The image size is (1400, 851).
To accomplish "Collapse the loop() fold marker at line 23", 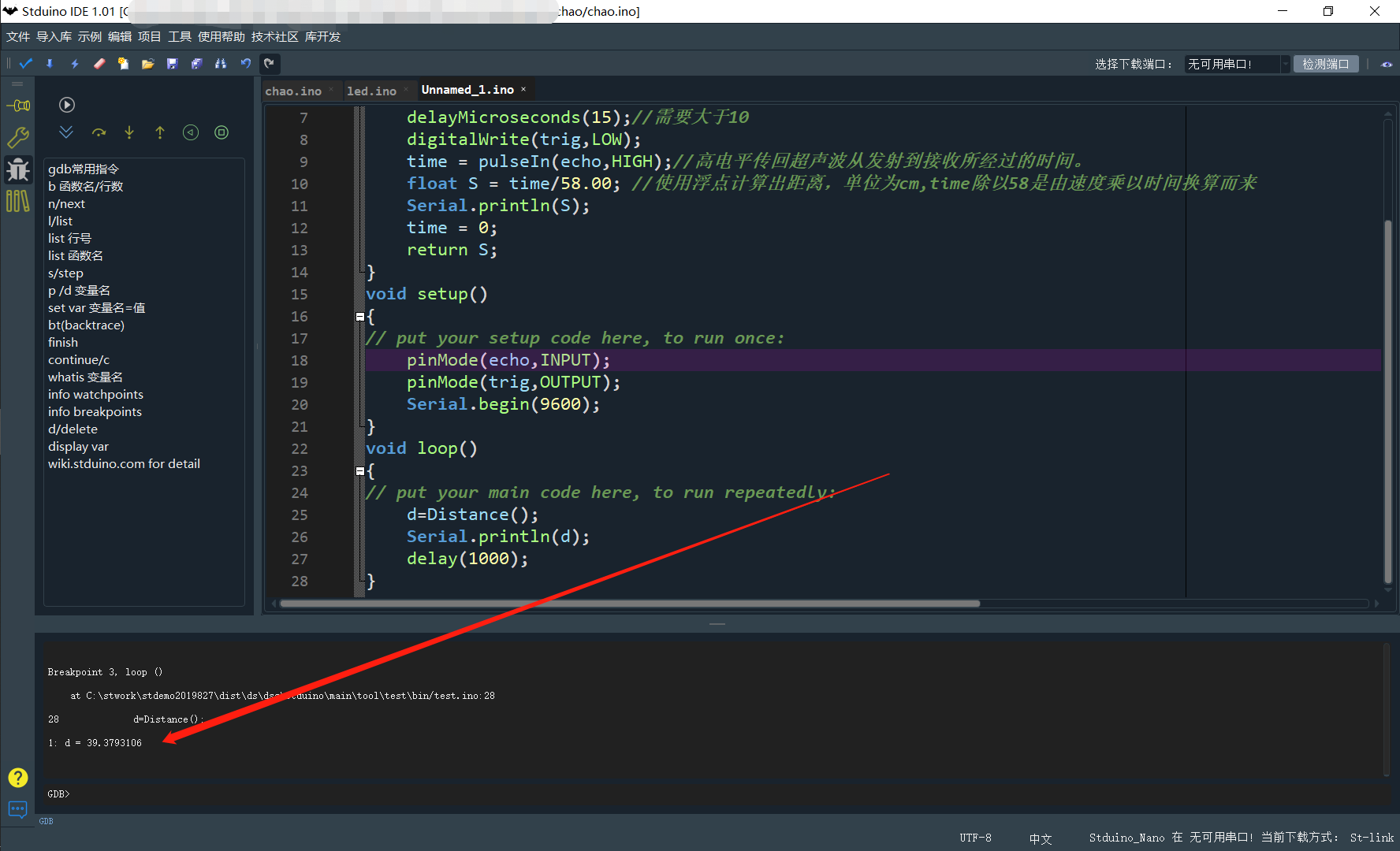I will tap(359, 471).
